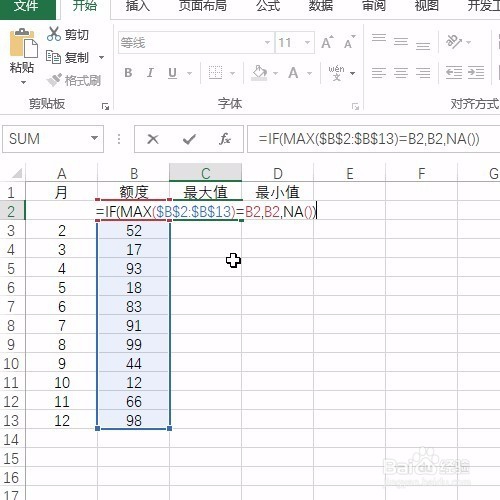Click the Paste clipboard icon
This screenshot has height=500, width=500.
[23, 43]
